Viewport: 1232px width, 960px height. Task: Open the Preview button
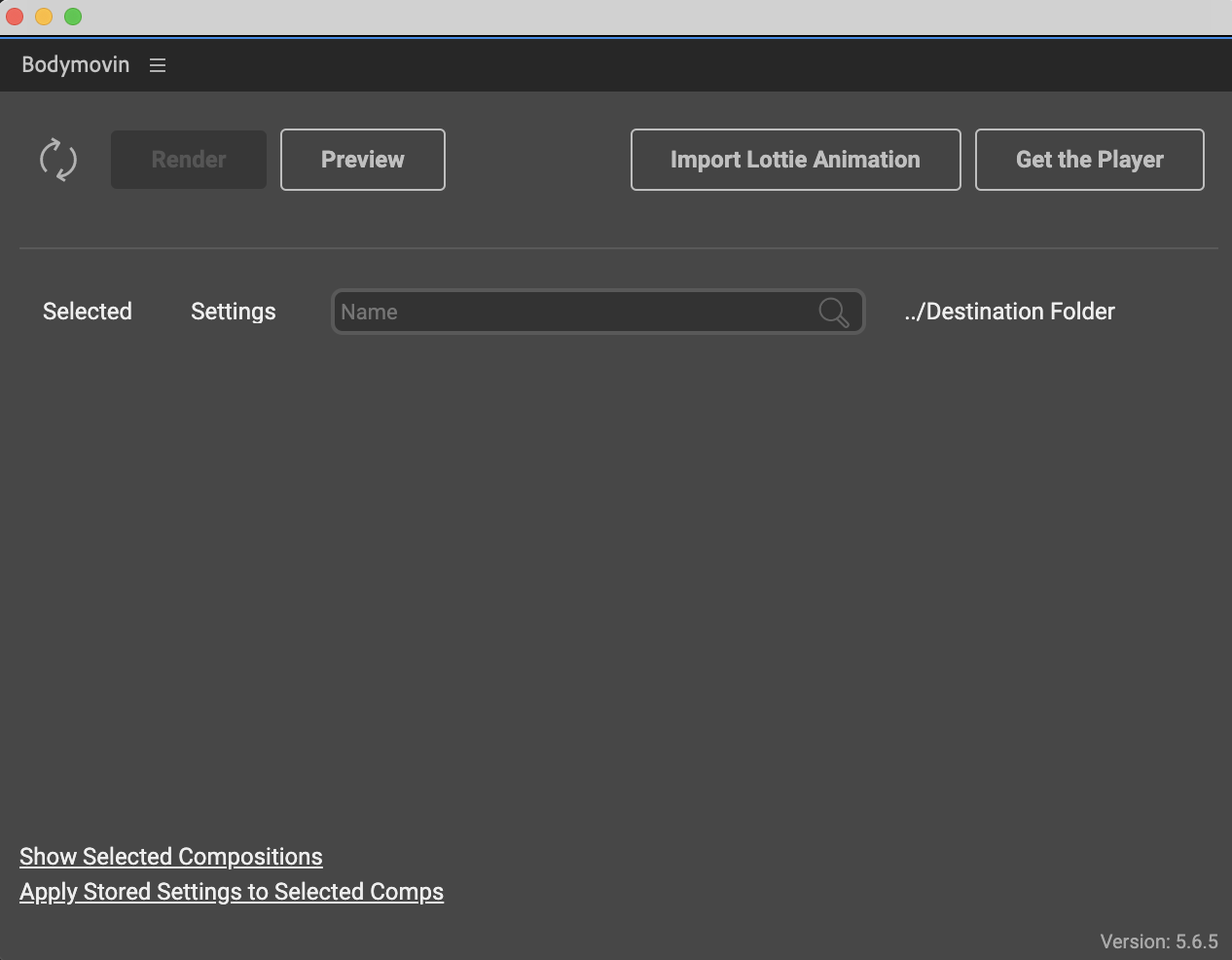pos(363,160)
